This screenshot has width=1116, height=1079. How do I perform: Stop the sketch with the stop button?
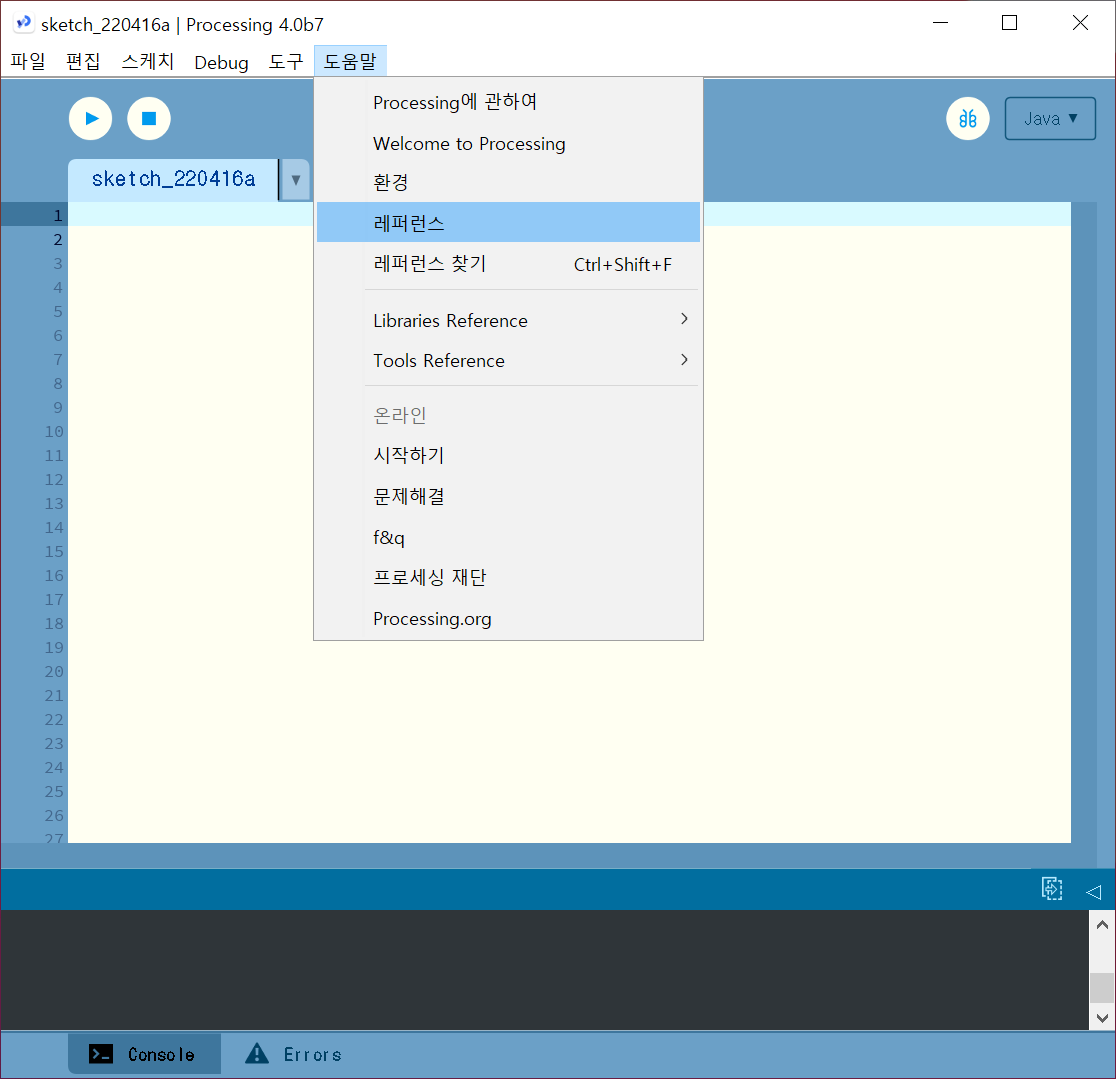click(149, 118)
